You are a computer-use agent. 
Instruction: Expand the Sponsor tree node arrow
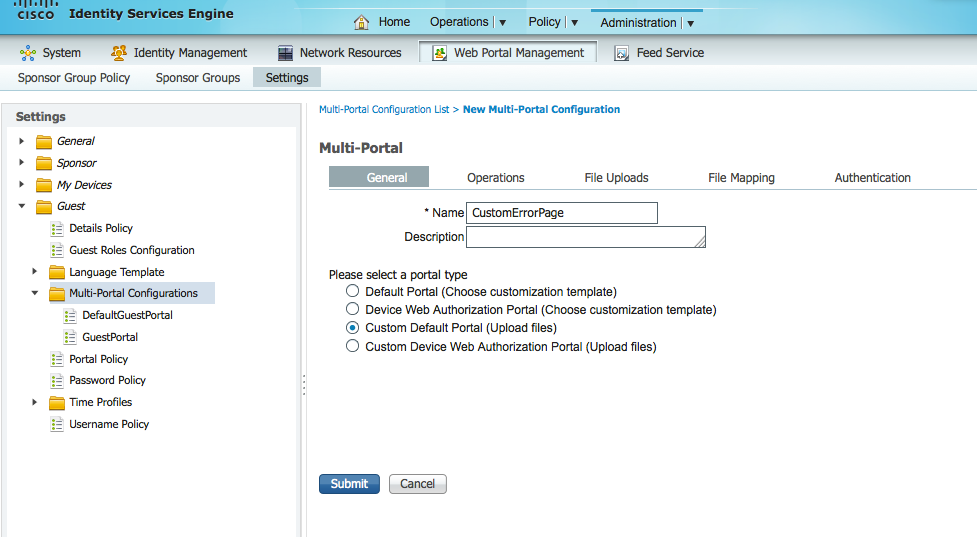click(x=21, y=163)
